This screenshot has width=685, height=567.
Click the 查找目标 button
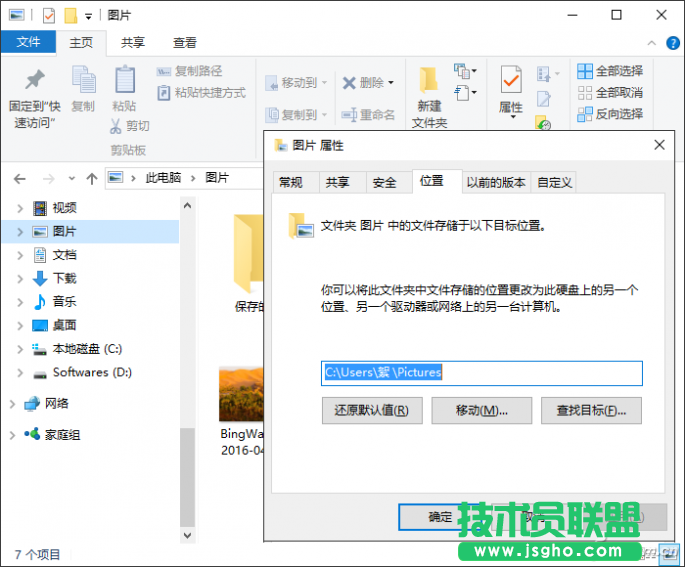click(x=591, y=410)
